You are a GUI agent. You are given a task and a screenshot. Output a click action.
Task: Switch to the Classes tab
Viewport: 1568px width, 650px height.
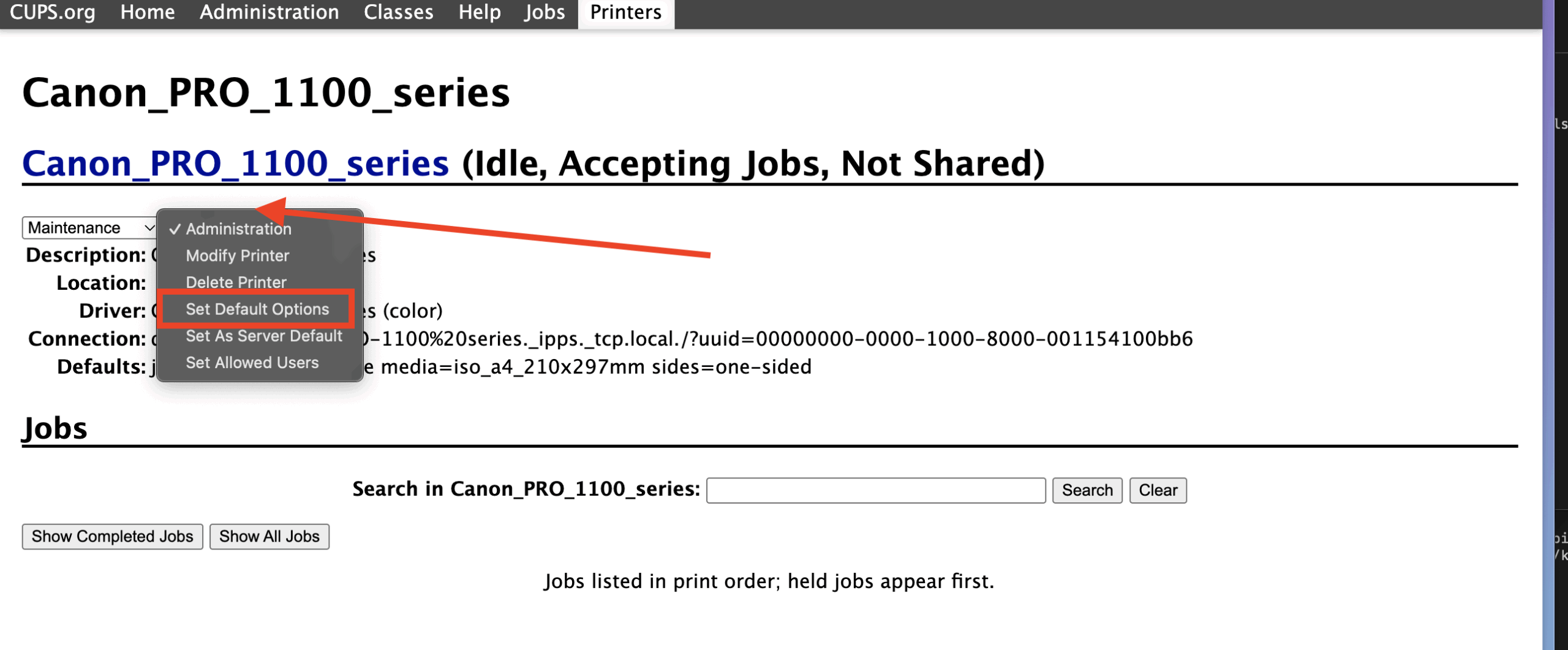pyautogui.click(x=398, y=12)
